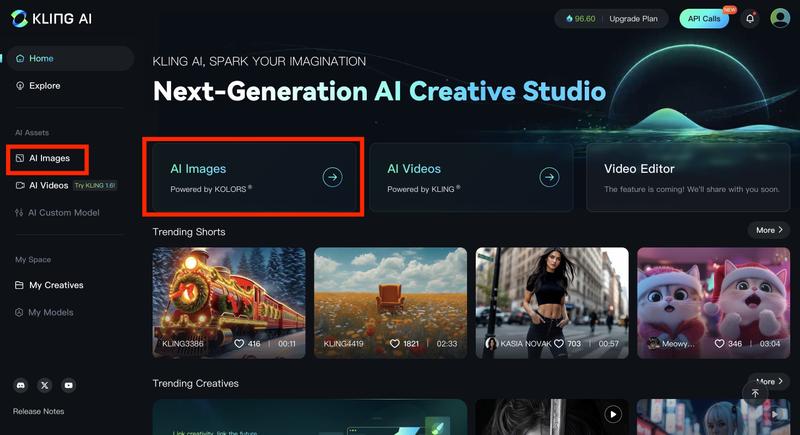Expand Trending Creatives with More button
Image resolution: width=800 pixels, height=435 pixels.
pyautogui.click(x=769, y=381)
